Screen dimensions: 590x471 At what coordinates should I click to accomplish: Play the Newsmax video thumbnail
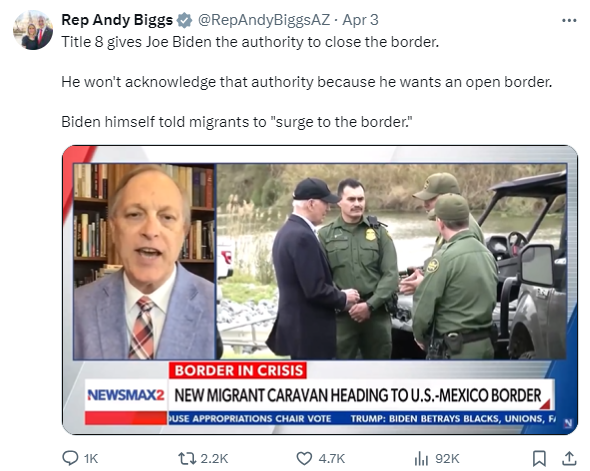pos(320,290)
